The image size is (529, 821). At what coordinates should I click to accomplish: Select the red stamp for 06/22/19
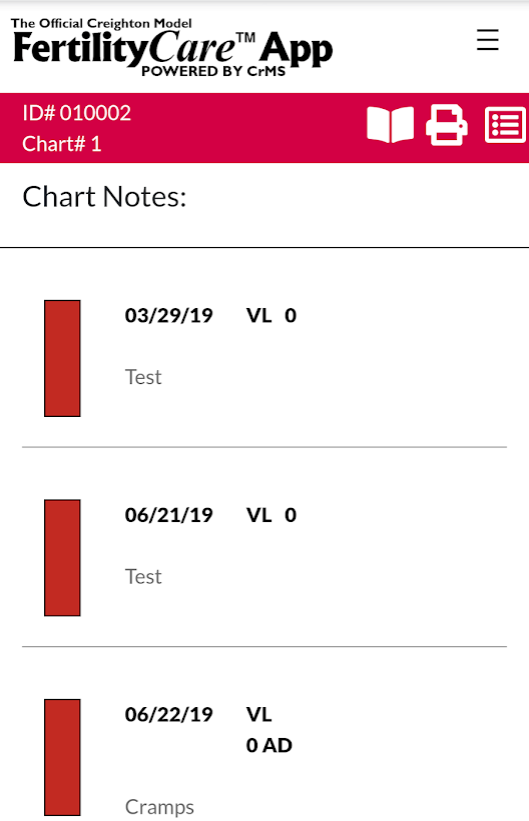(62, 757)
